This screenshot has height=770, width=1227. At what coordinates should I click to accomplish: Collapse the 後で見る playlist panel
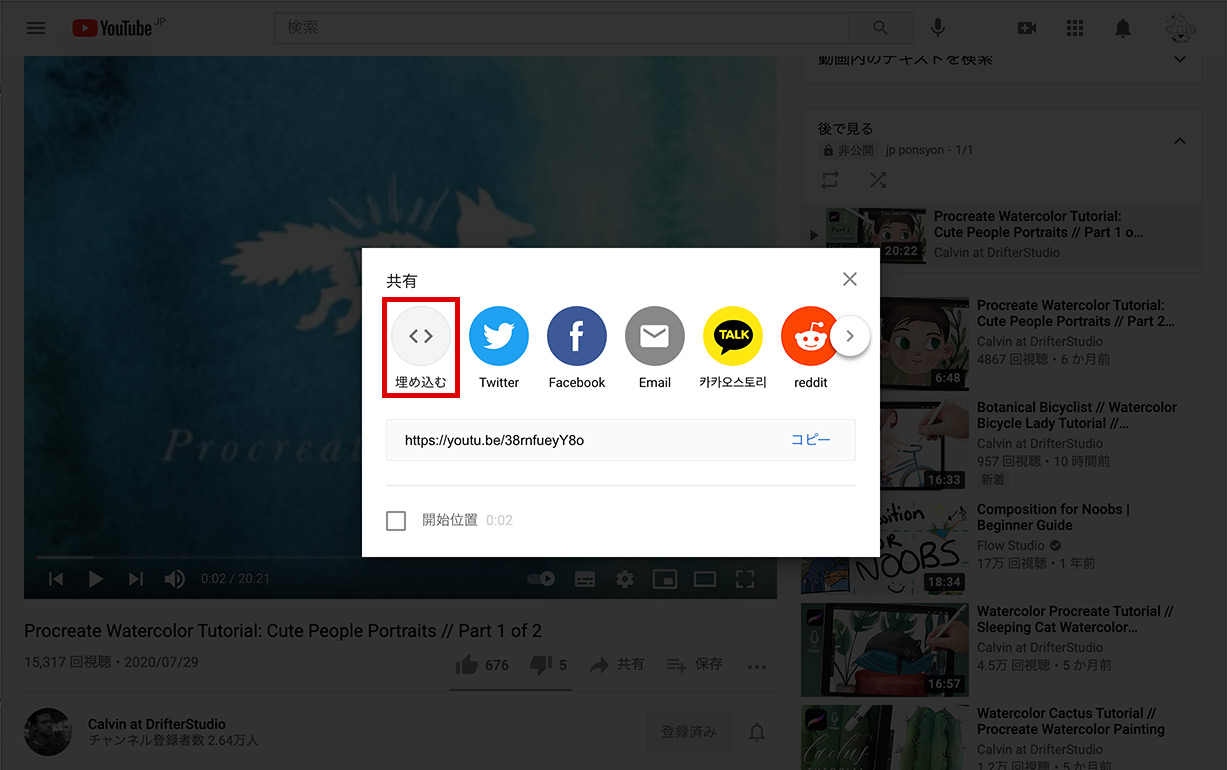pos(1180,141)
